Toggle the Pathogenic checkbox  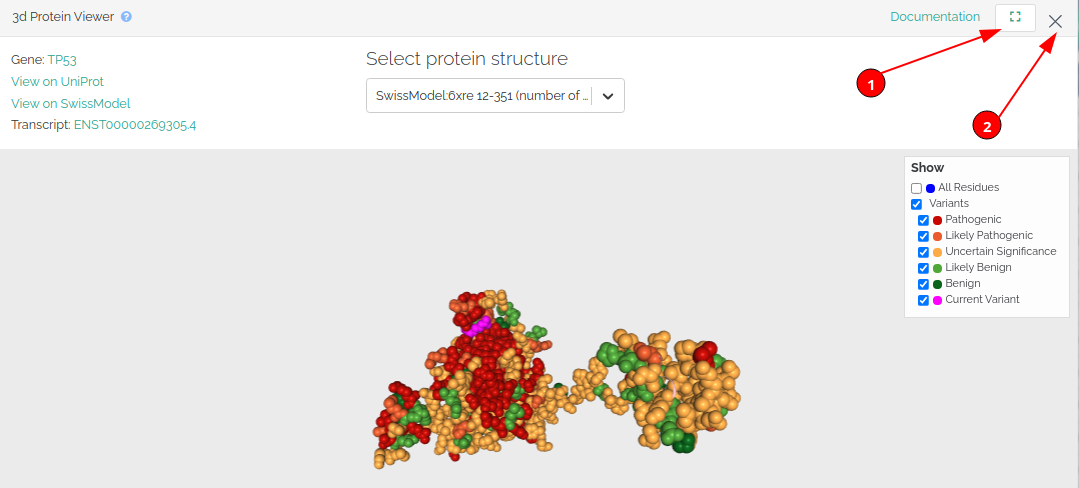pos(923,220)
